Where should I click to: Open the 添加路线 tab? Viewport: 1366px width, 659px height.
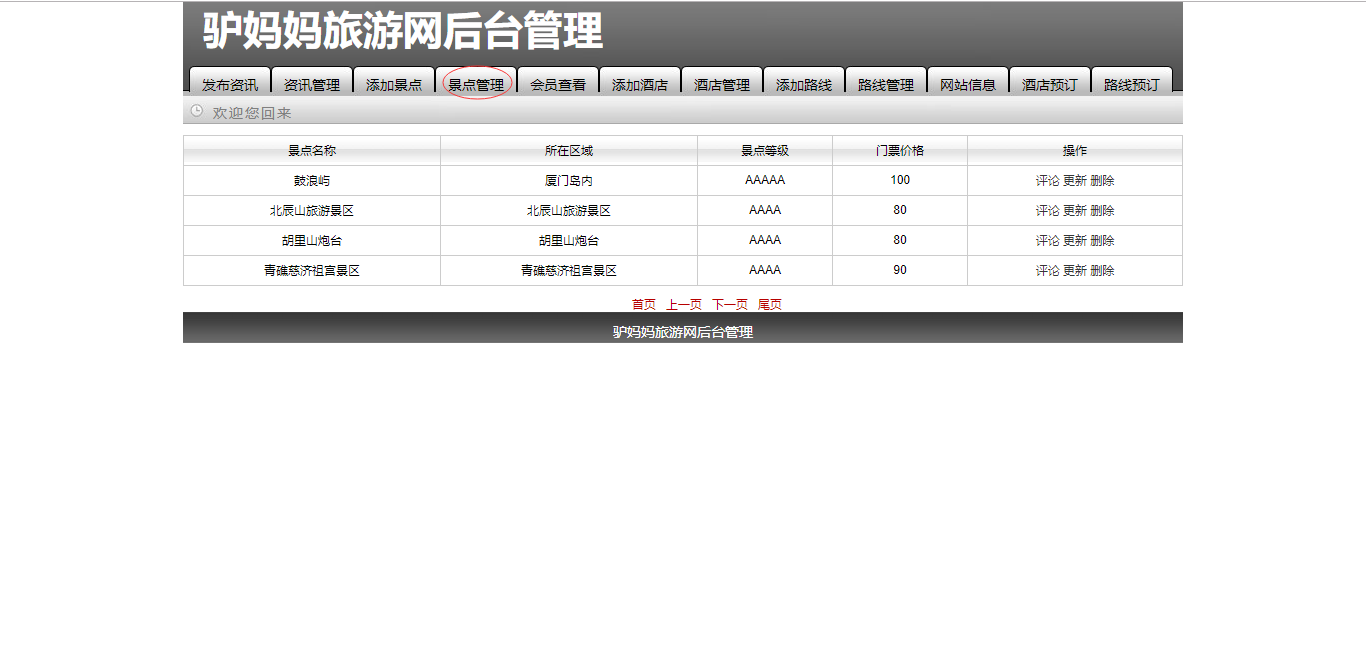point(804,82)
